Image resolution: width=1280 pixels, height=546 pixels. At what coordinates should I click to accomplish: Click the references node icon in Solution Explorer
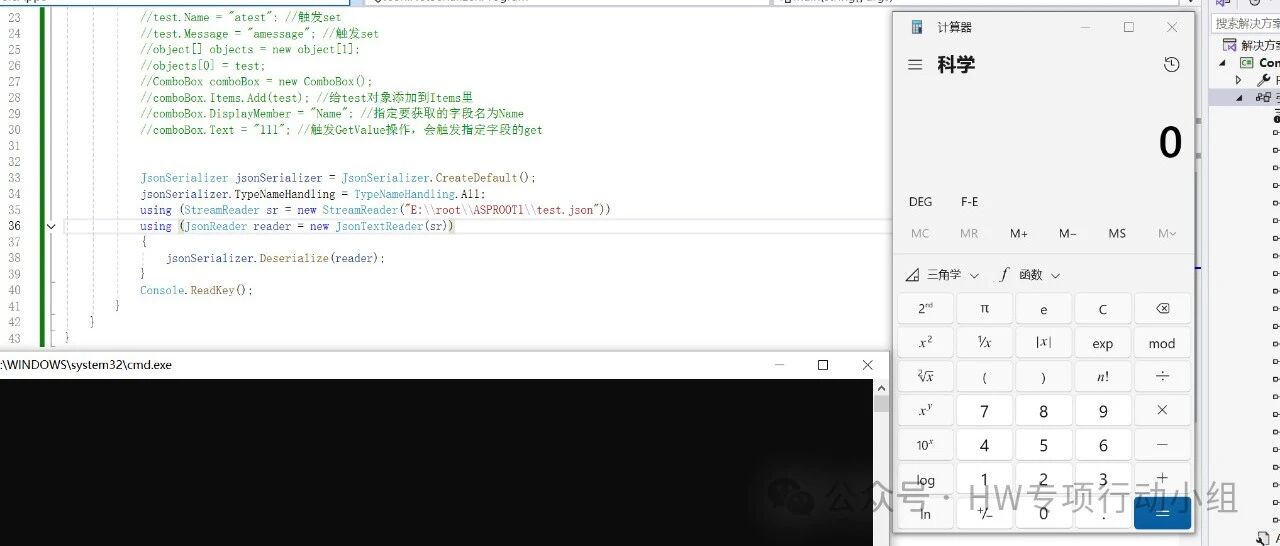click(1264, 97)
